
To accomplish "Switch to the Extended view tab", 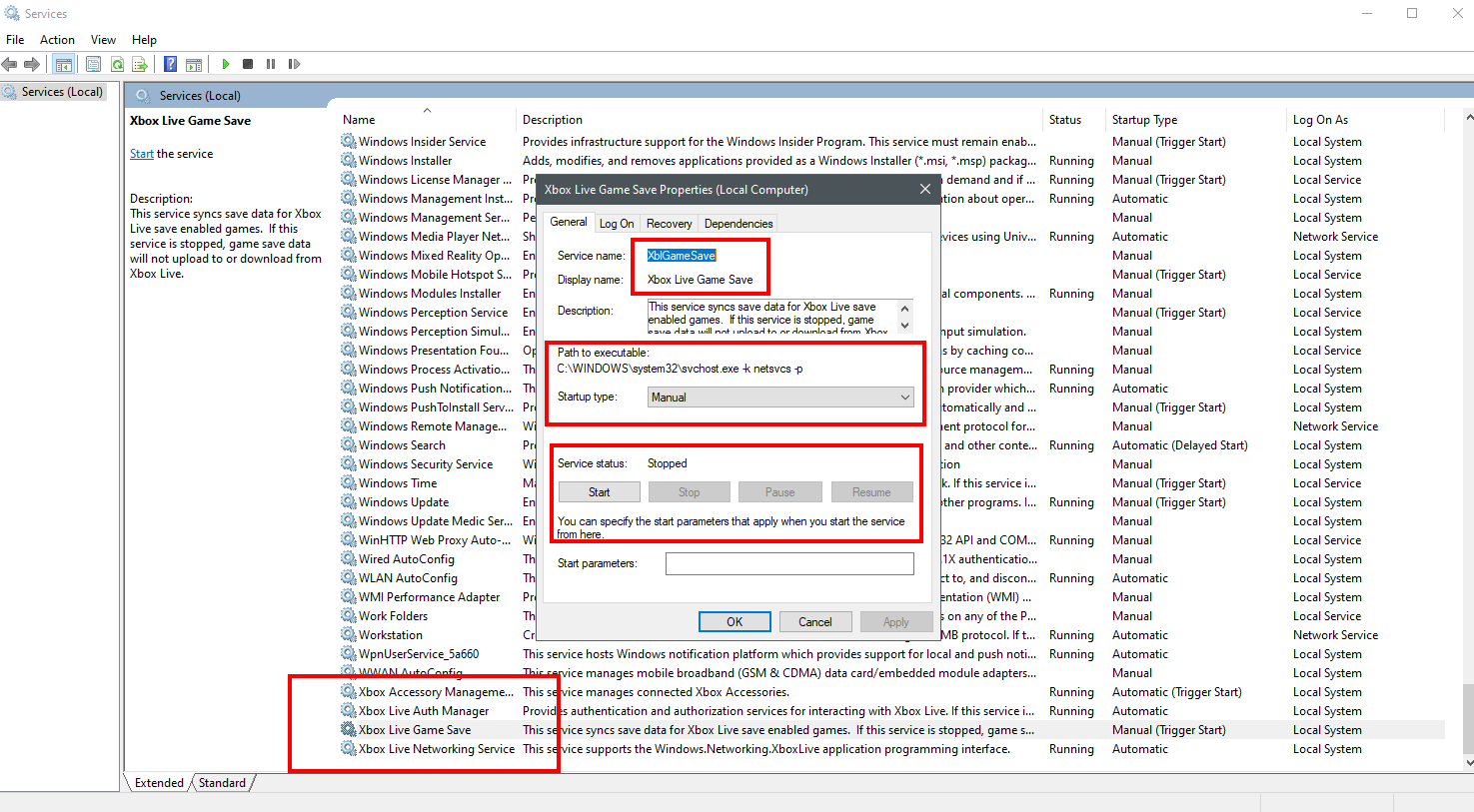I will pyautogui.click(x=159, y=783).
